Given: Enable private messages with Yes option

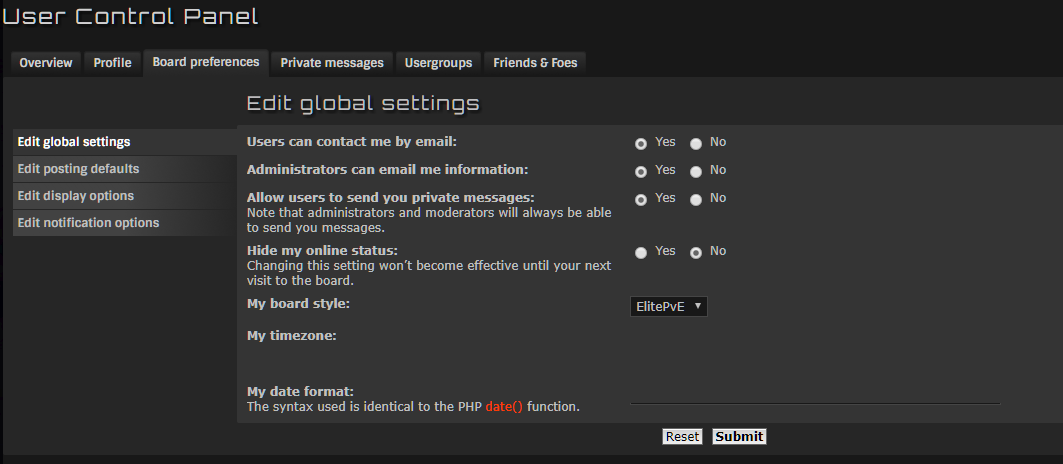Looking at the screenshot, I should pyautogui.click(x=641, y=200).
